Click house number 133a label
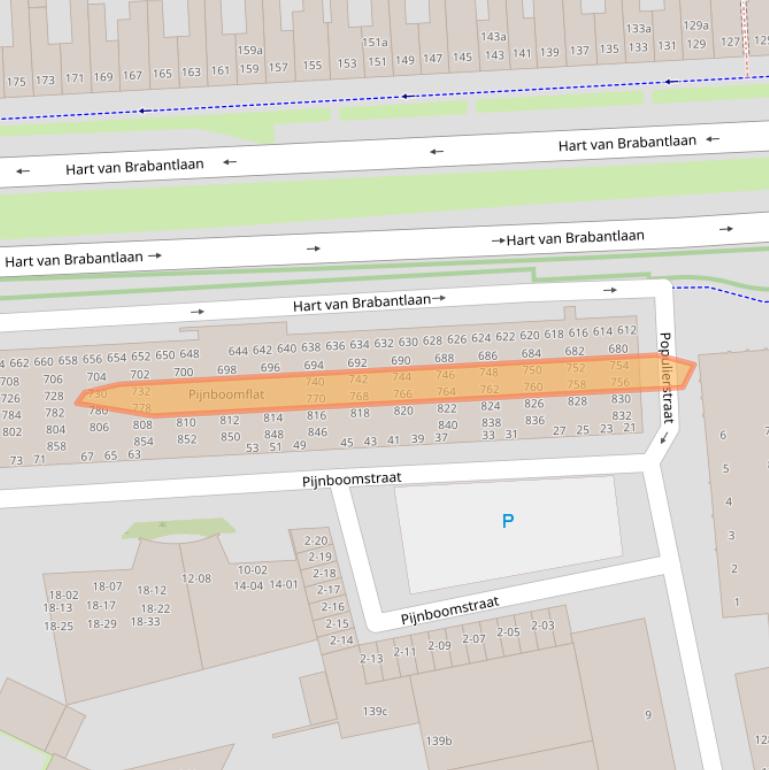 click(638, 29)
